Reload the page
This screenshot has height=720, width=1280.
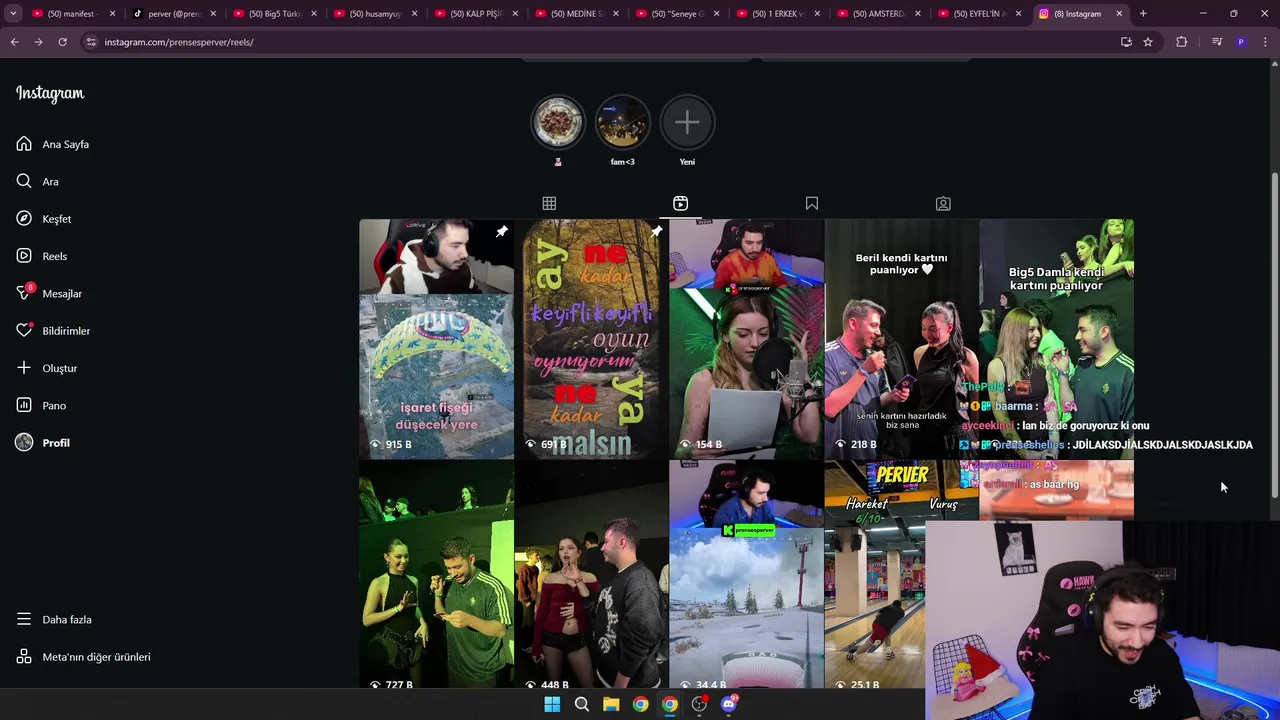[62, 42]
